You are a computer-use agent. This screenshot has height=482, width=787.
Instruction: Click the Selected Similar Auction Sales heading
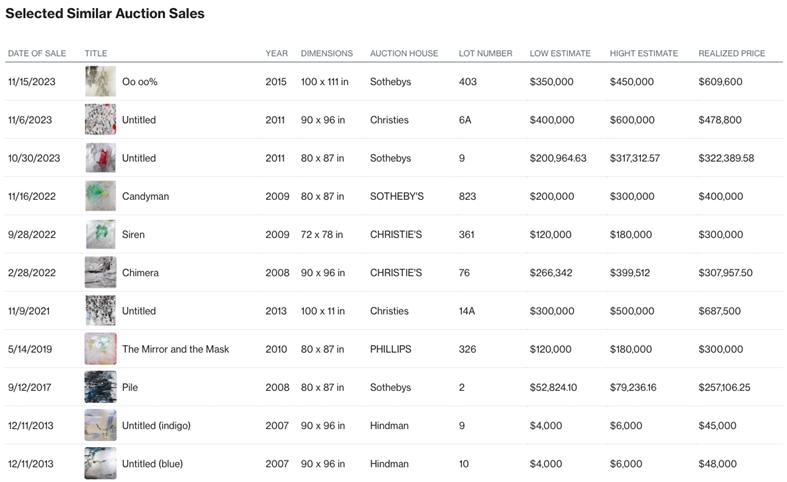[x=105, y=14]
